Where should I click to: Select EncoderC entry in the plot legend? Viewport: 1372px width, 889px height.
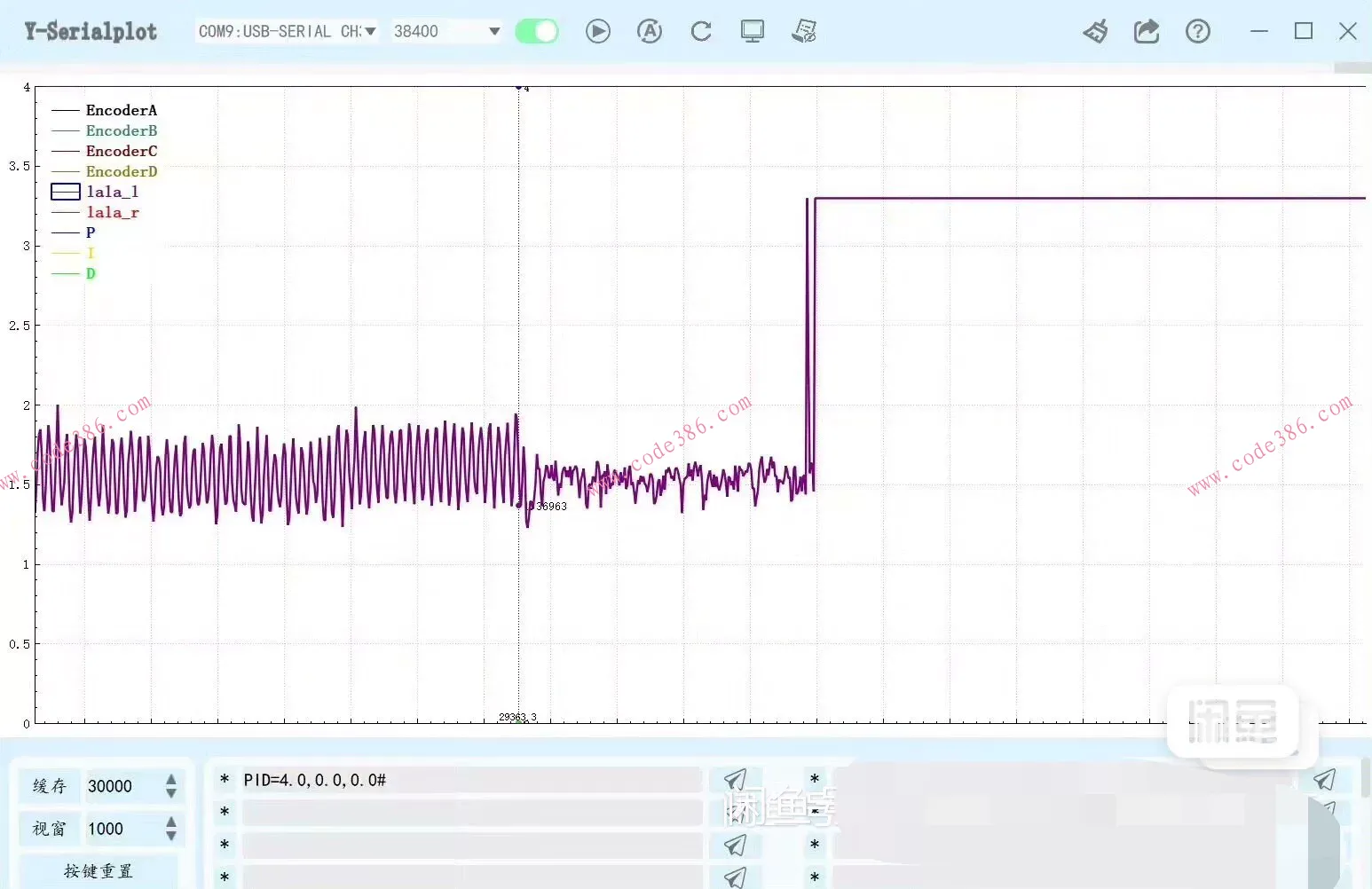[x=121, y=151]
